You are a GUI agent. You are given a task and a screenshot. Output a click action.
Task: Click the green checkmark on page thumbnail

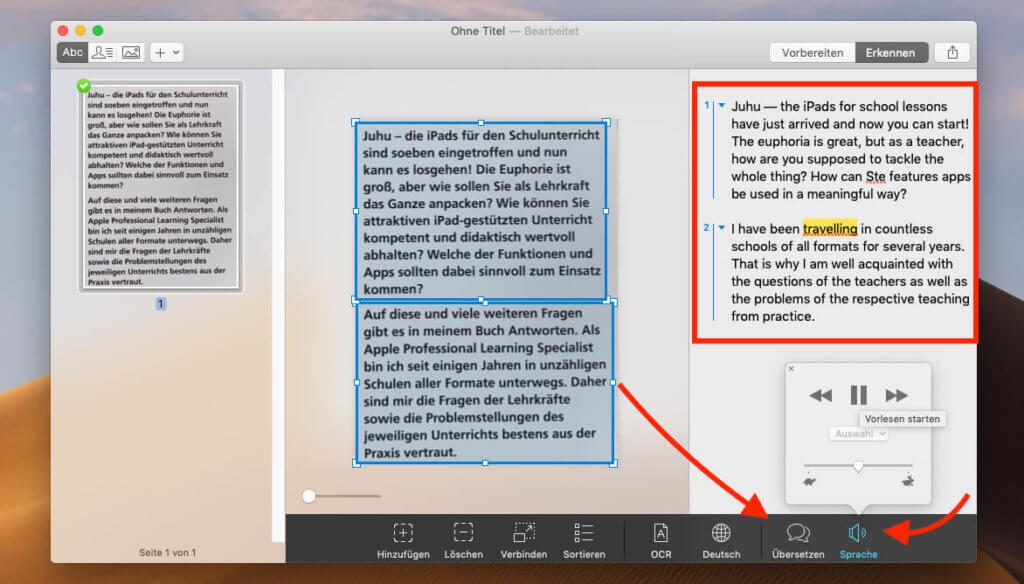84,86
